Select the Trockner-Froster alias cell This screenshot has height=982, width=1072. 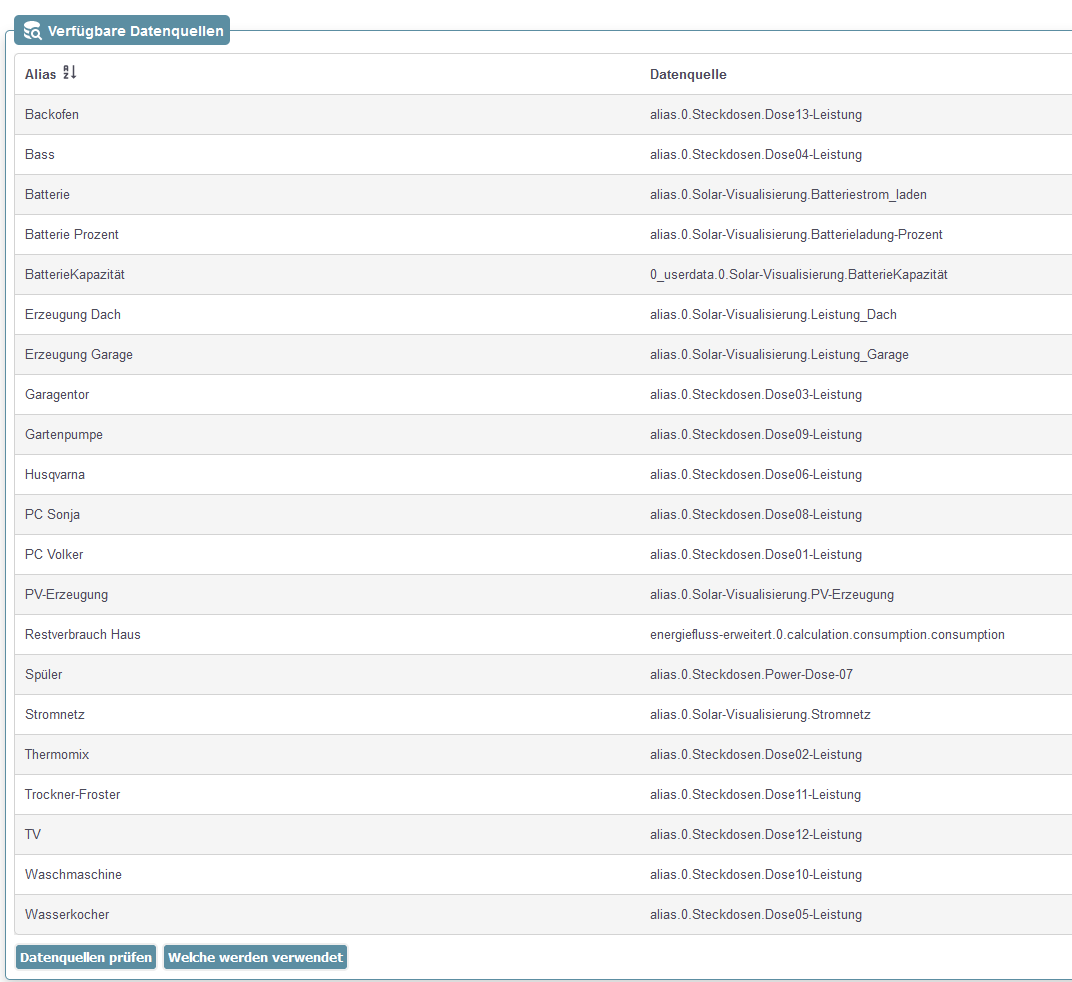point(72,795)
